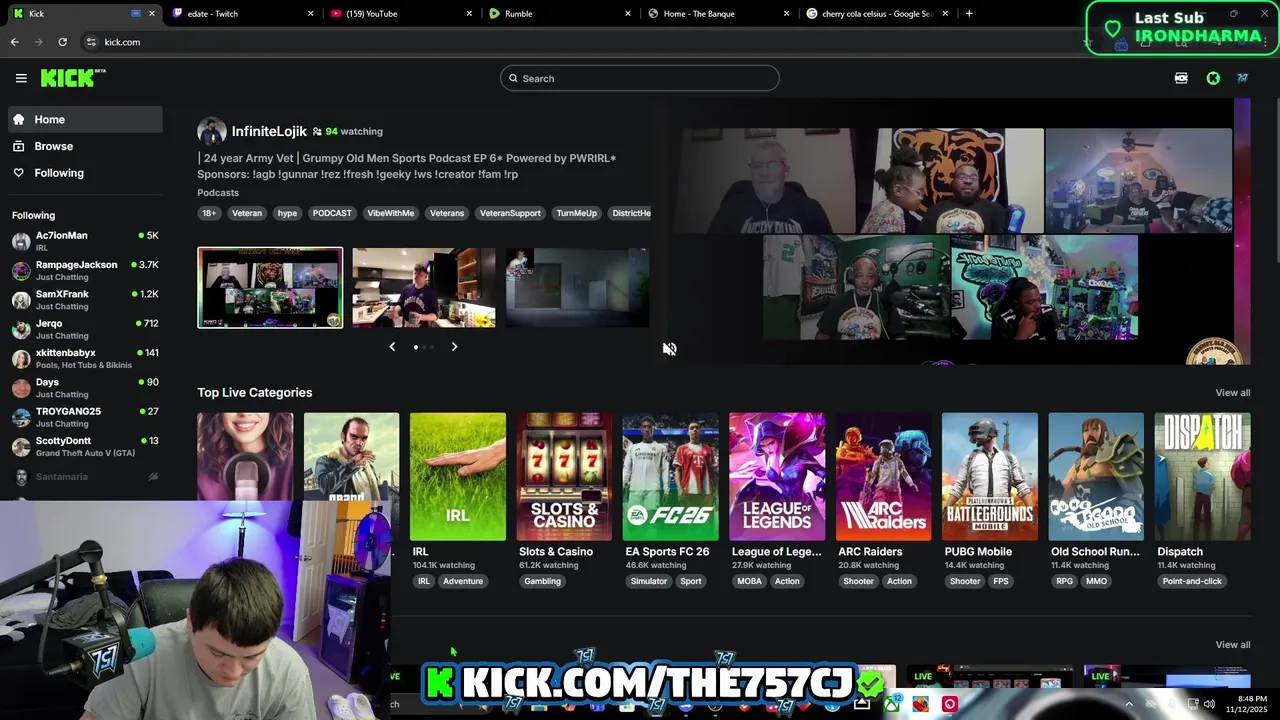Open the Home sidebar item
This screenshot has height=720, width=1280.
[x=85, y=119]
